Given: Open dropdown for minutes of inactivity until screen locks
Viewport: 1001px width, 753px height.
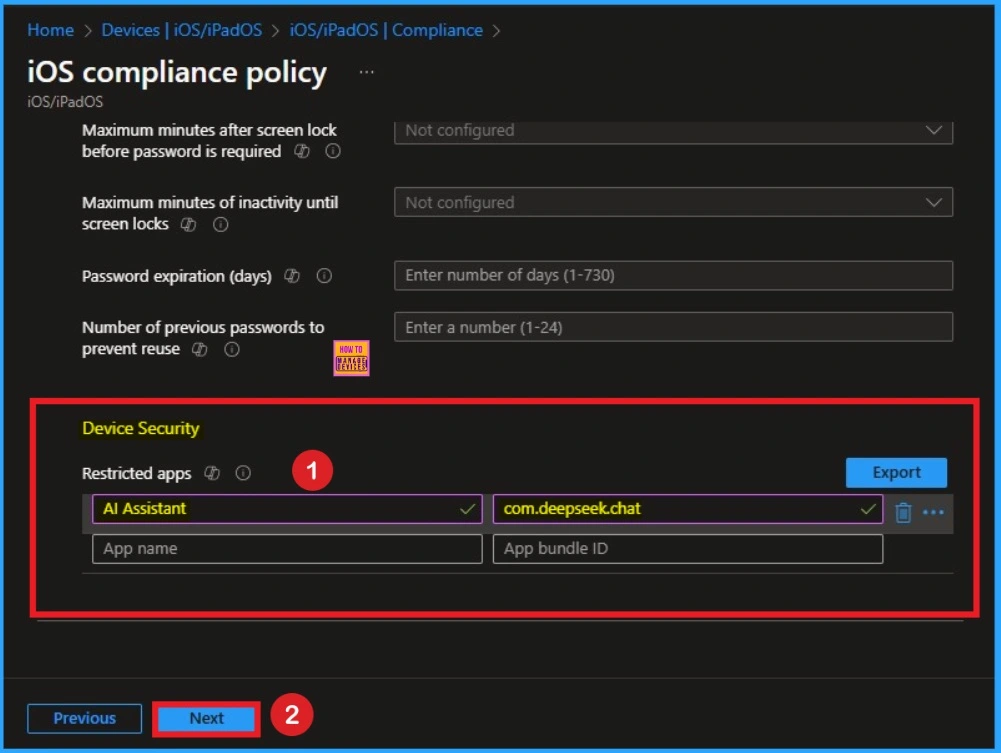Looking at the screenshot, I should click(x=674, y=202).
